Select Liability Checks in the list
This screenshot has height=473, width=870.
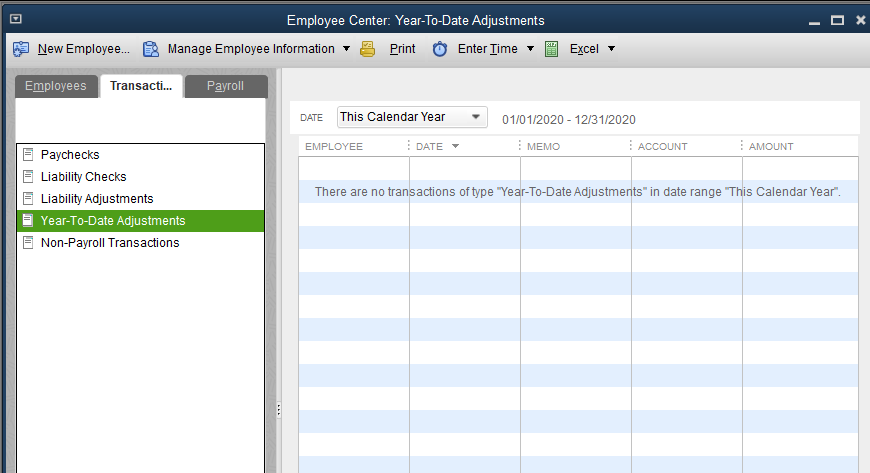pyautogui.click(x=141, y=177)
